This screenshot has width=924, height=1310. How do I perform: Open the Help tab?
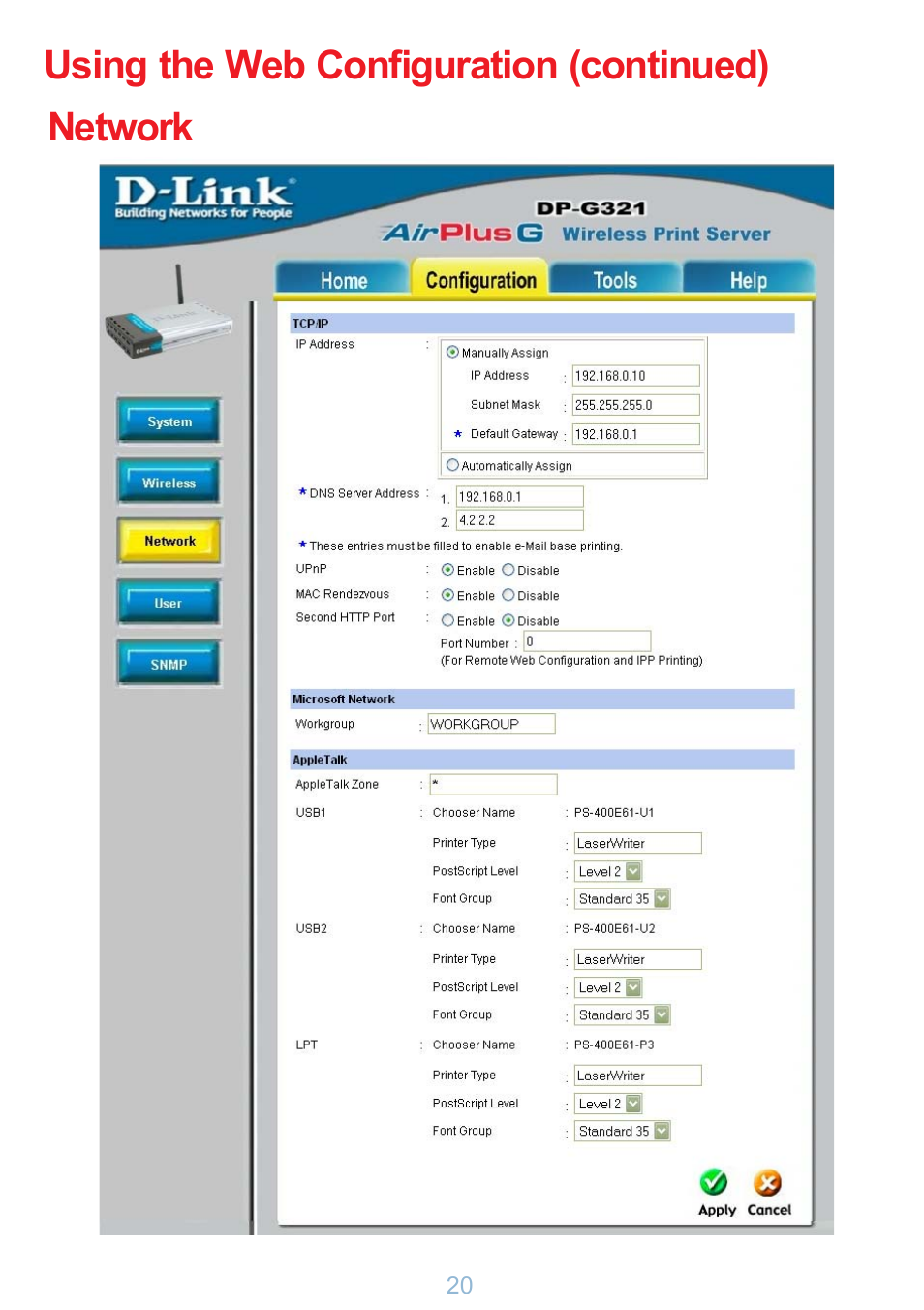(749, 280)
